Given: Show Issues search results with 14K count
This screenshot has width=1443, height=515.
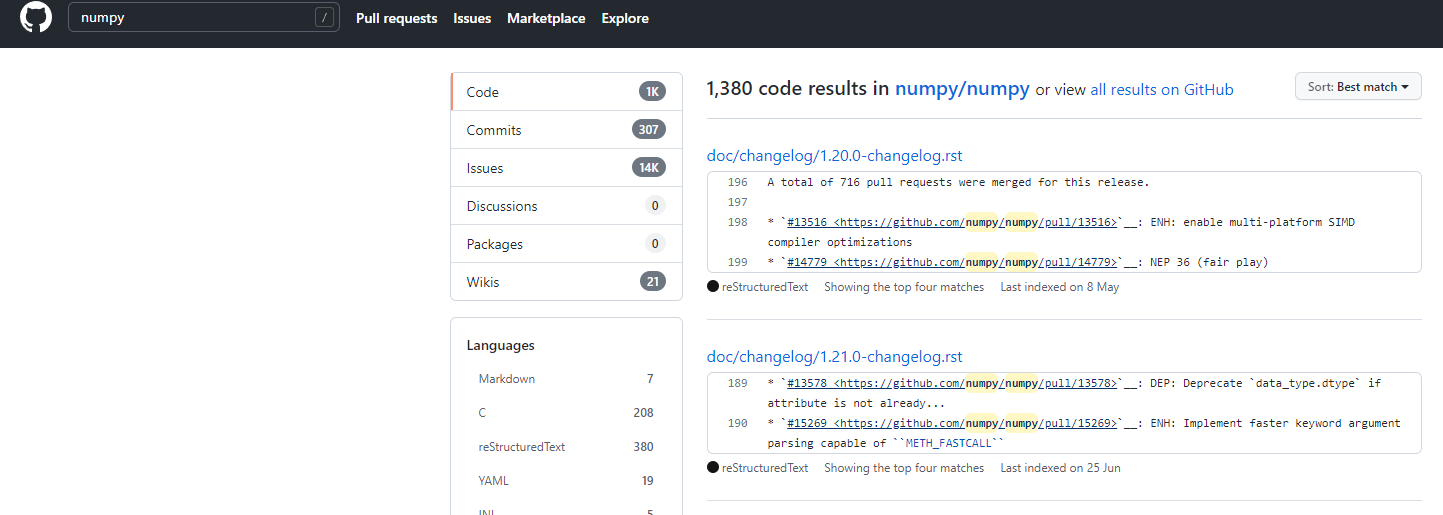Looking at the screenshot, I should click(566, 168).
